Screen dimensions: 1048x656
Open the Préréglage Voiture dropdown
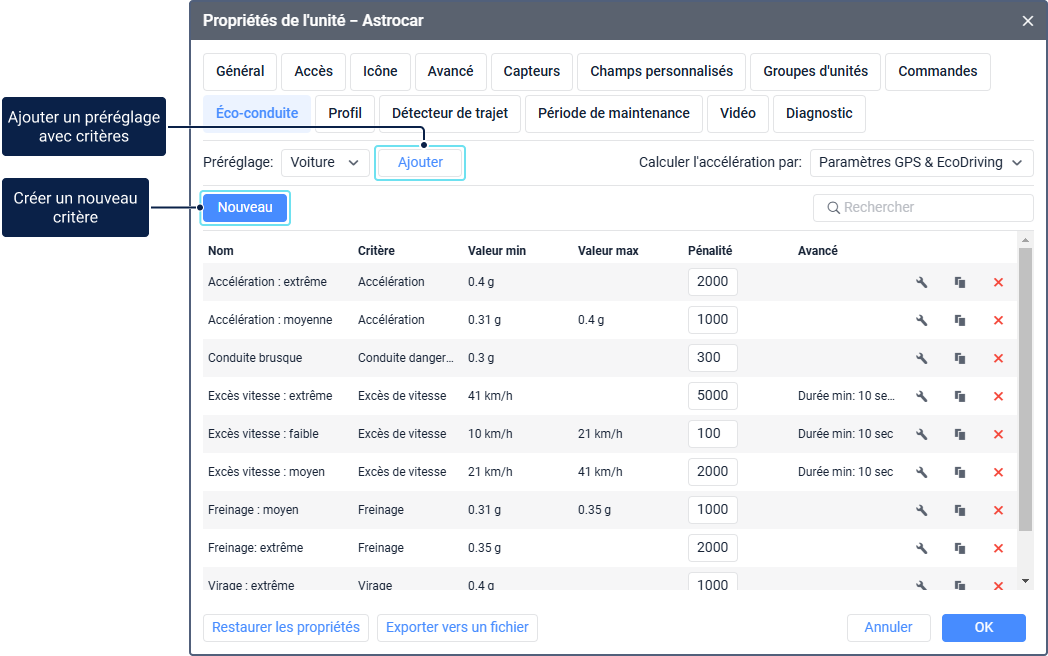(x=325, y=163)
